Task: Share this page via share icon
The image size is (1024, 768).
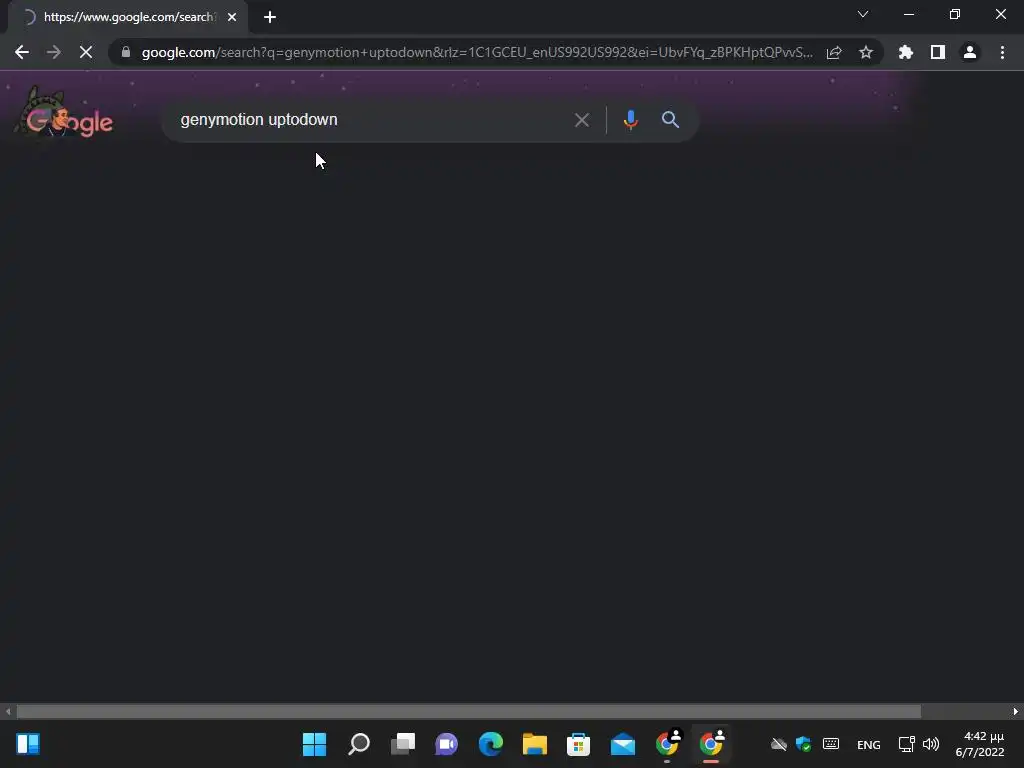Action: [834, 52]
